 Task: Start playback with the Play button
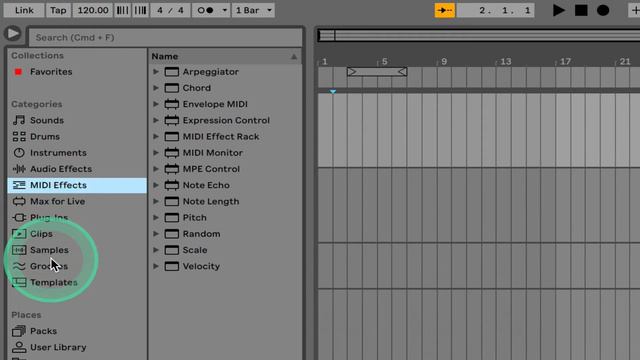(558, 10)
